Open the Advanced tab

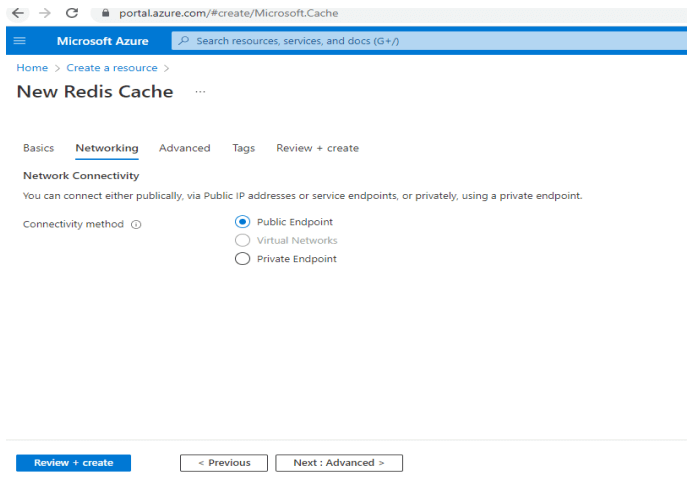pos(185,148)
